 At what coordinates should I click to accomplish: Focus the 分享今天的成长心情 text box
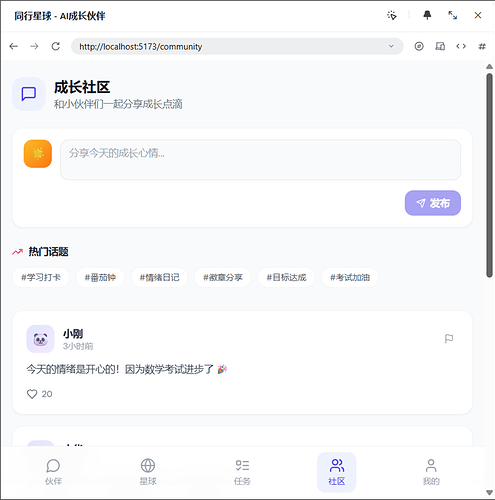click(x=260, y=160)
